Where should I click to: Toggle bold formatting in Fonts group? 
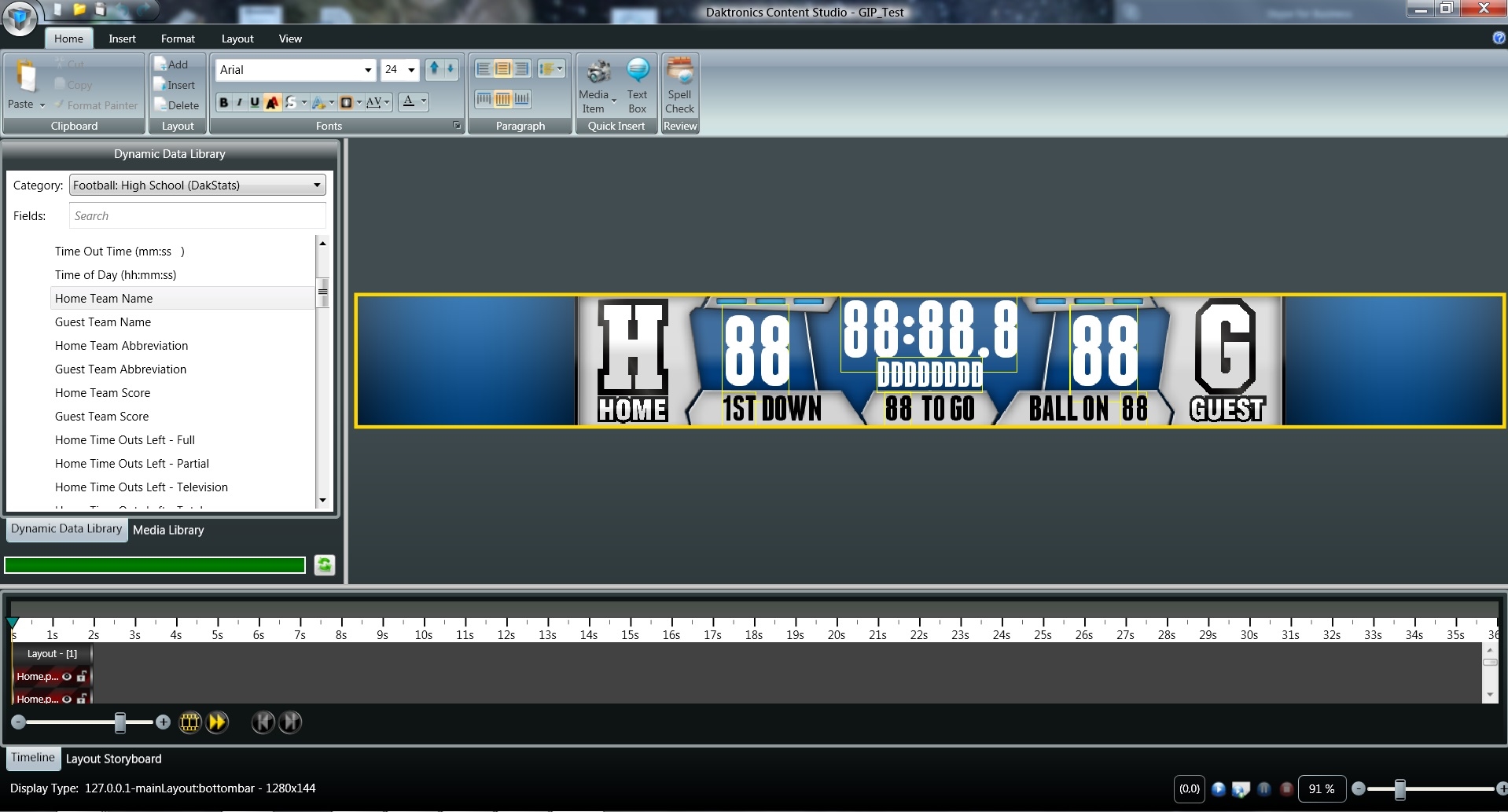pyautogui.click(x=224, y=102)
